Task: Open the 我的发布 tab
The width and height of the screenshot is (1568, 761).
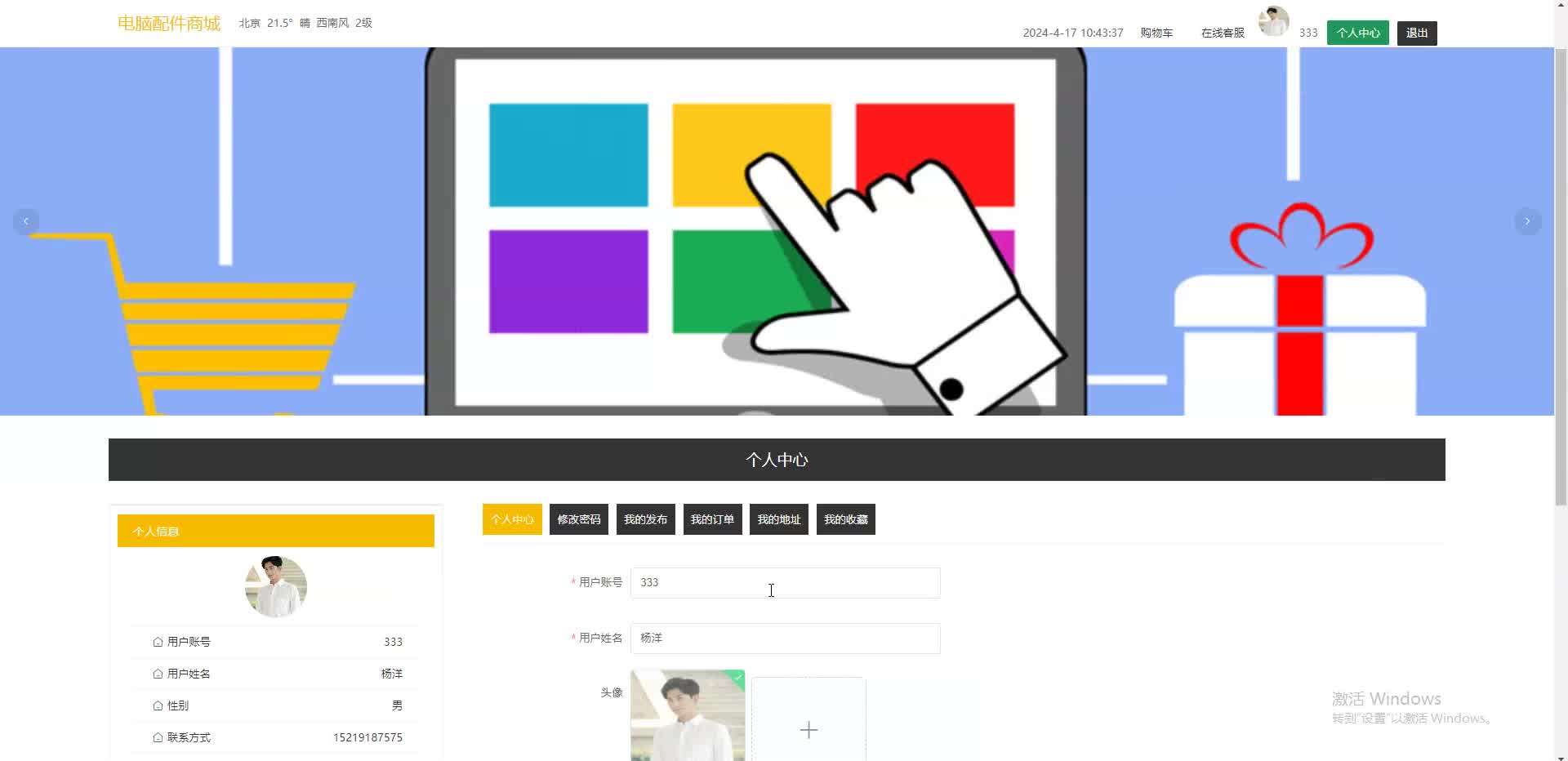Action: 645,519
